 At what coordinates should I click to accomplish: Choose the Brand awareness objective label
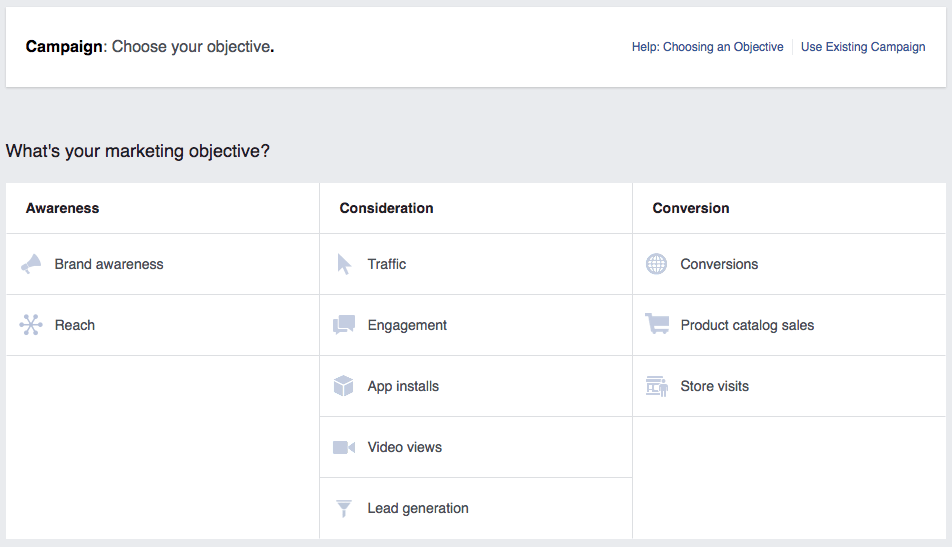point(109,264)
